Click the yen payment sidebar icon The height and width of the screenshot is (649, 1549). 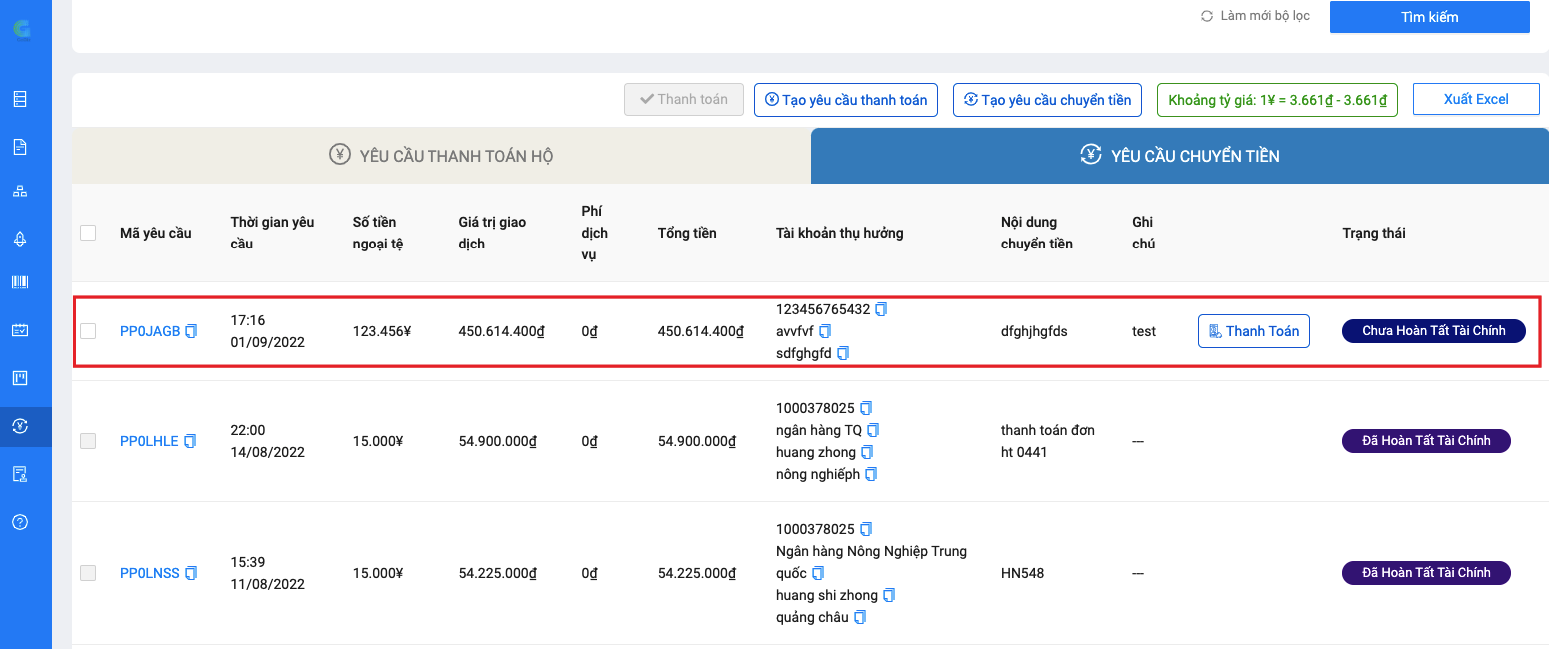coord(20,426)
